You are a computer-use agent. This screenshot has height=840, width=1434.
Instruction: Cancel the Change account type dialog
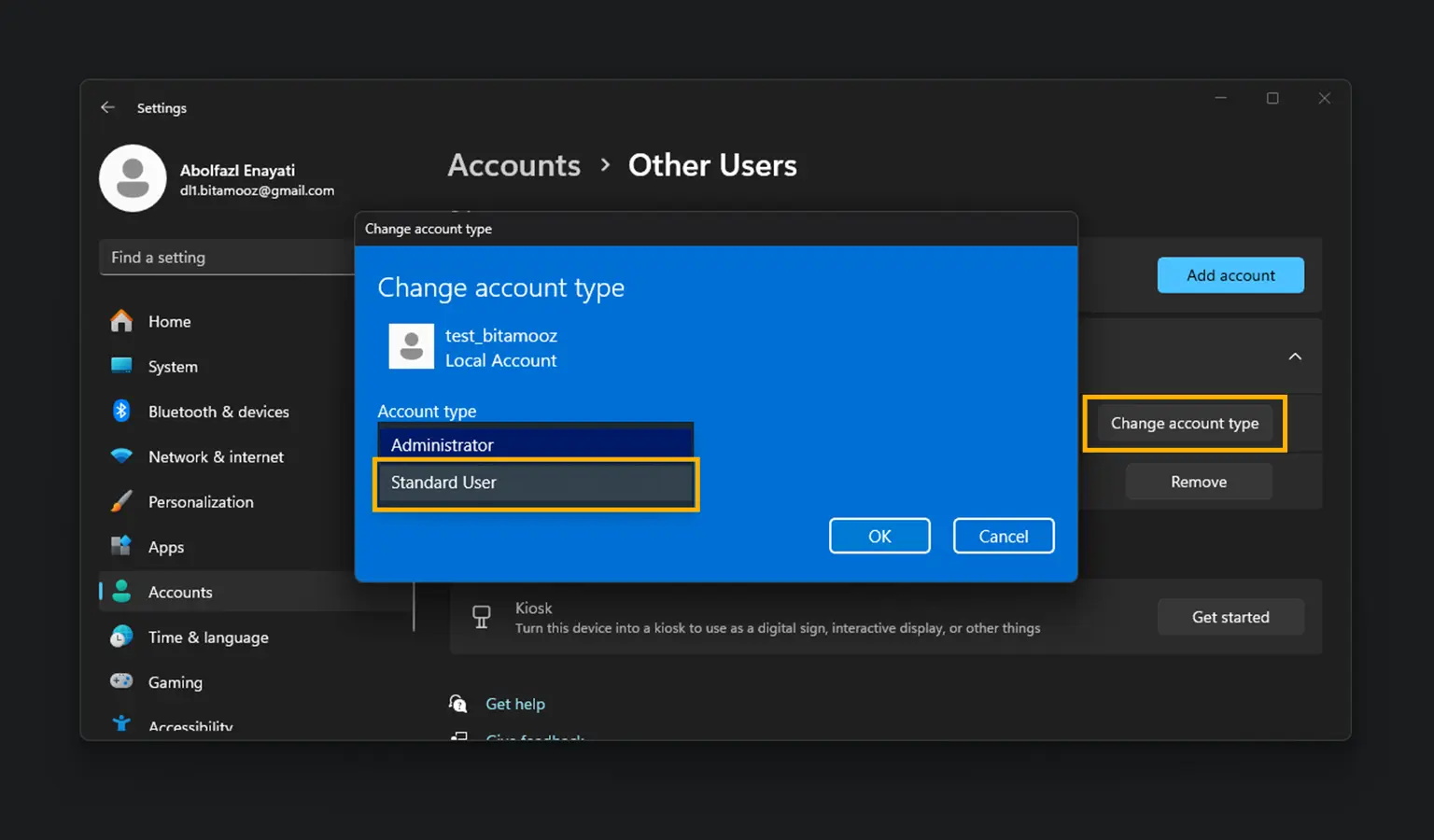1003,536
